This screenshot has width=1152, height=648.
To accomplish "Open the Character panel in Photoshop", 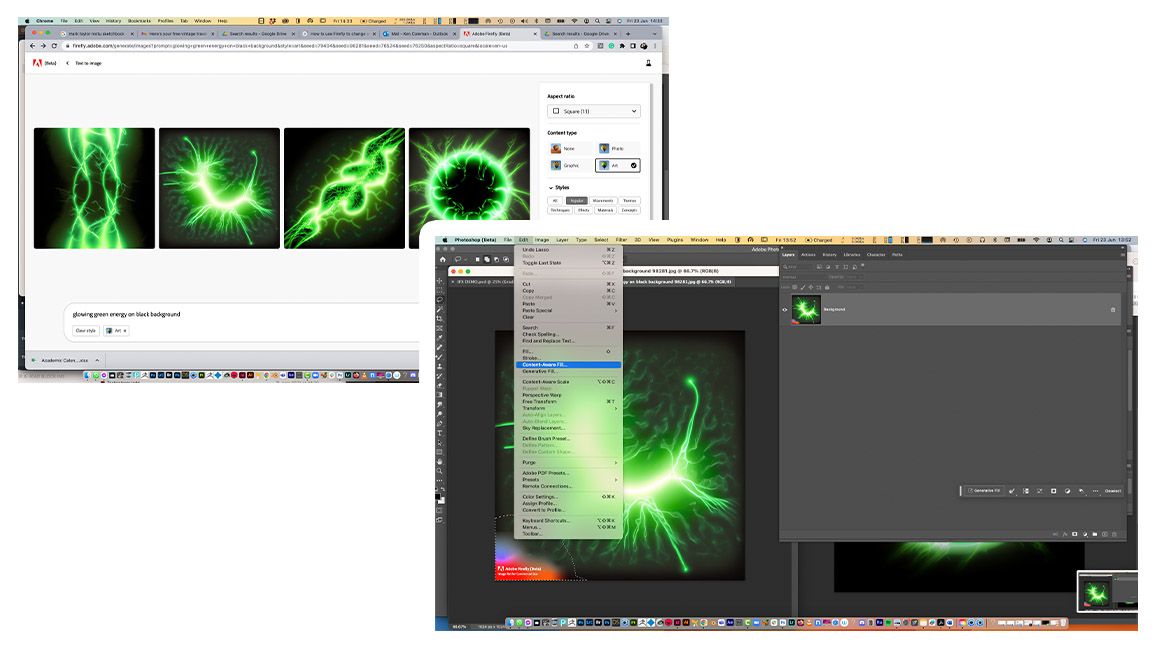I will pos(876,255).
